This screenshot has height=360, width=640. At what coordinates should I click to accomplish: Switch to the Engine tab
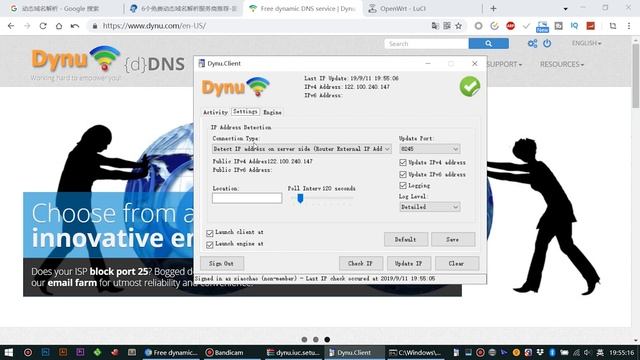[x=272, y=112]
